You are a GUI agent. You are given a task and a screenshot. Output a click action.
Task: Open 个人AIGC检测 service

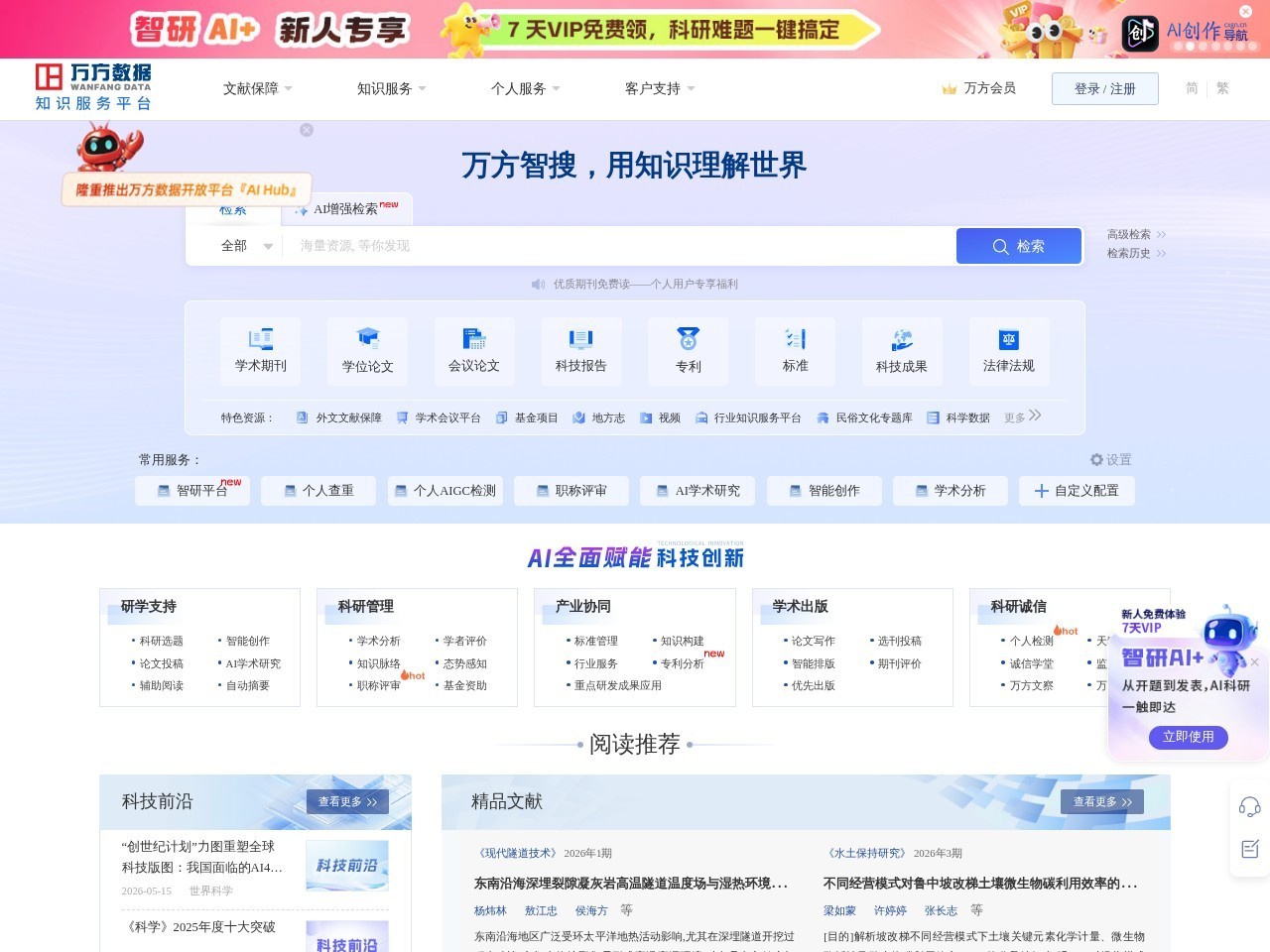(x=445, y=491)
